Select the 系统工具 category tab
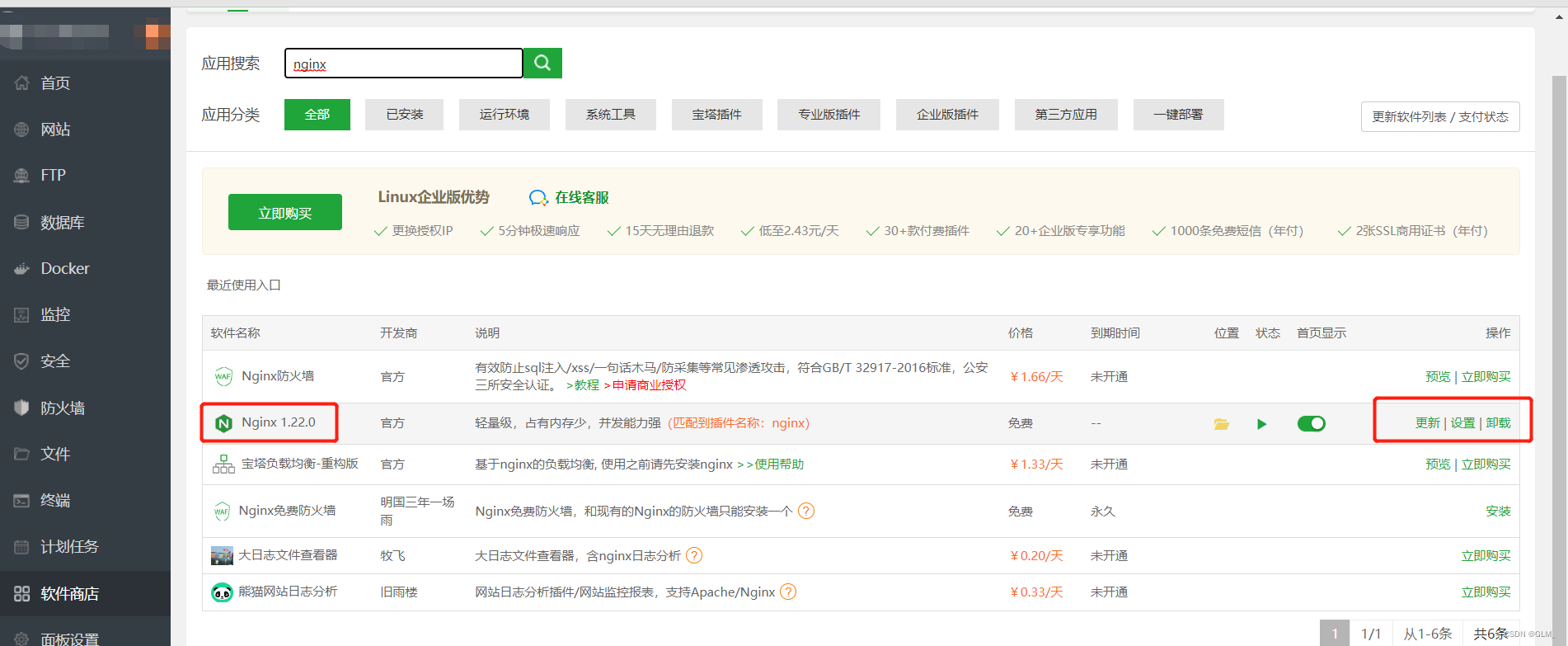The height and width of the screenshot is (646, 1568). (x=611, y=115)
